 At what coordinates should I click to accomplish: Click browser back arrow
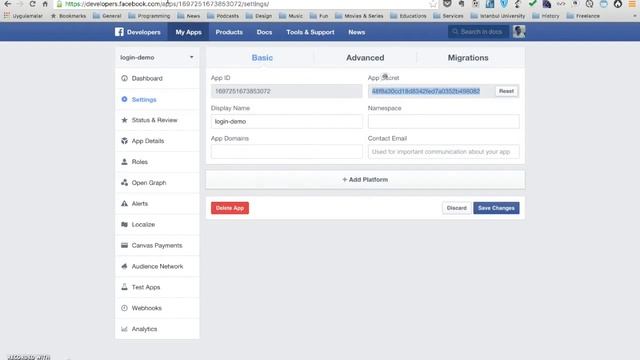pyautogui.click(x=8, y=4)
